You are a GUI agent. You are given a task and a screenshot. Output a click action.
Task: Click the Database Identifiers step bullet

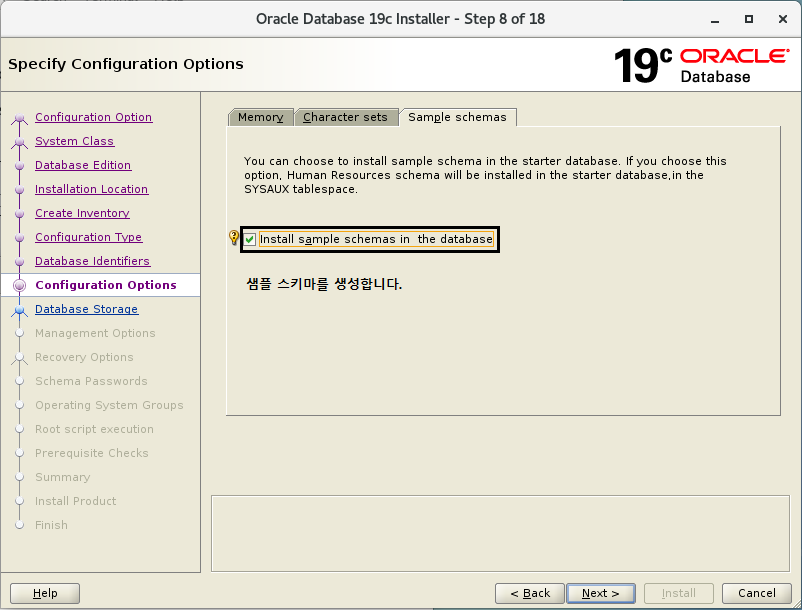click(x=19, y=262)
